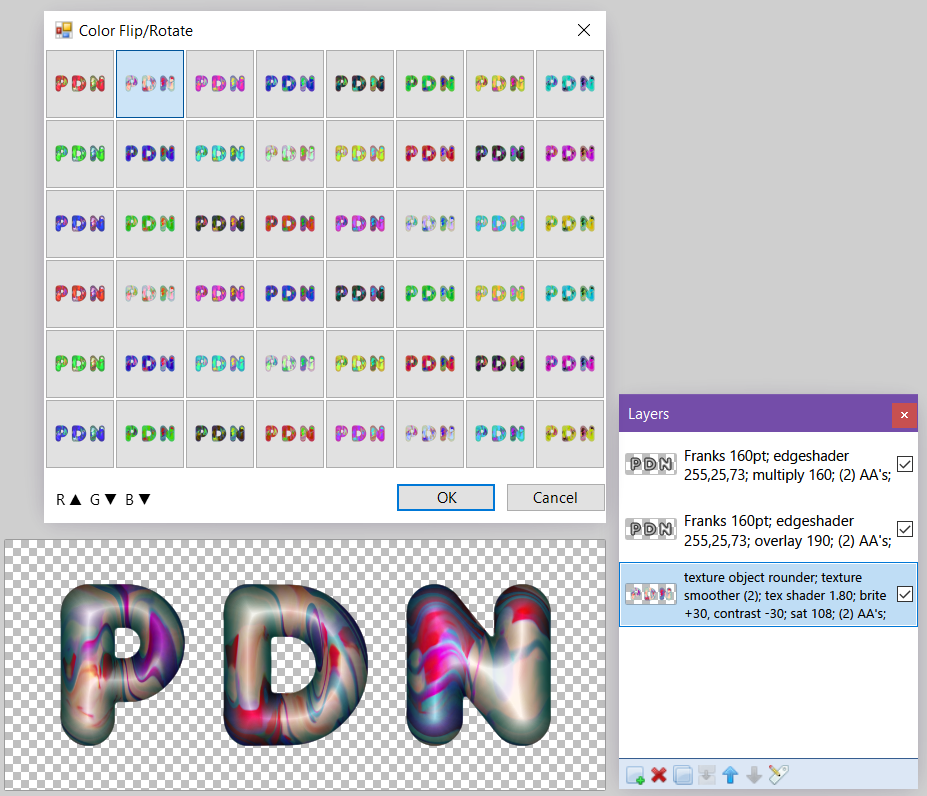The height and width of the screenshot is (796, 927).
Task: Select the texture object rounder layer text
Action: click(x=786, y=595)
